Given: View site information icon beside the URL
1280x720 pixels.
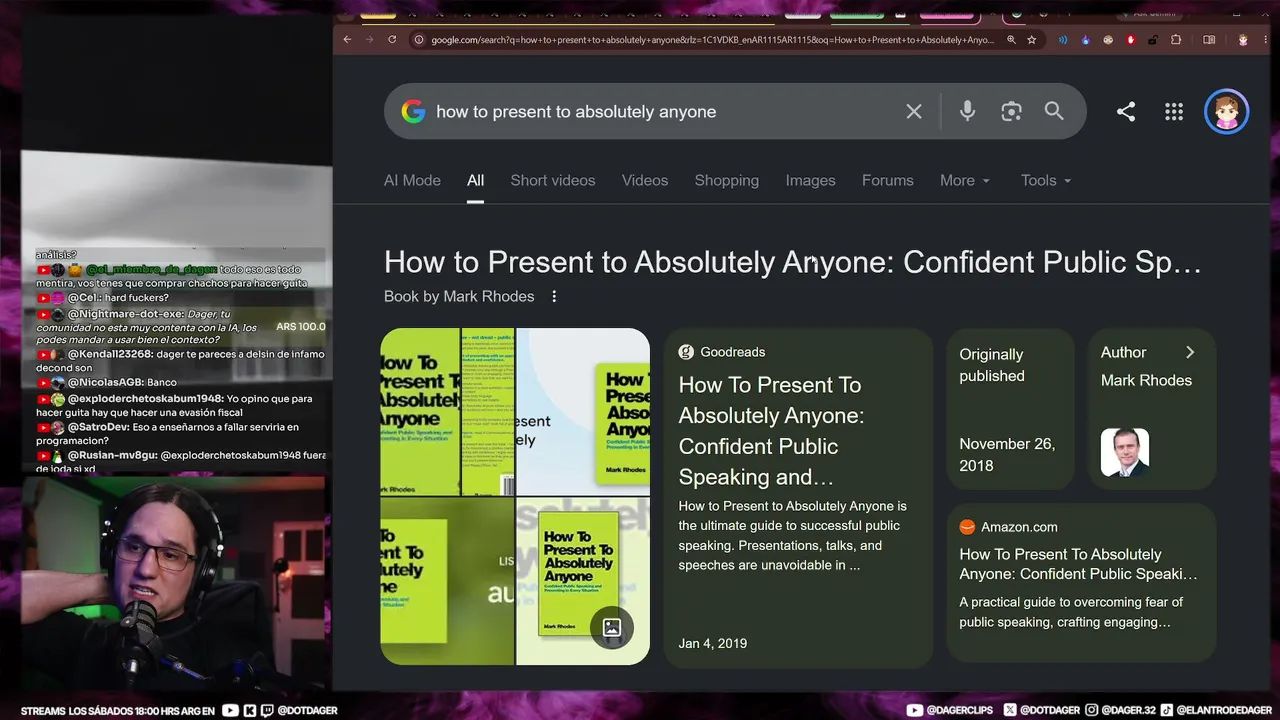Looking at the screenshot, I should pos(417,40).
